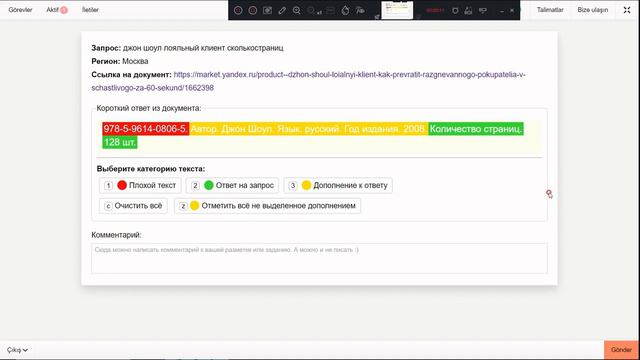
Task: Choose the Дополнение к ответу category
Action: [x=338, y=185]
